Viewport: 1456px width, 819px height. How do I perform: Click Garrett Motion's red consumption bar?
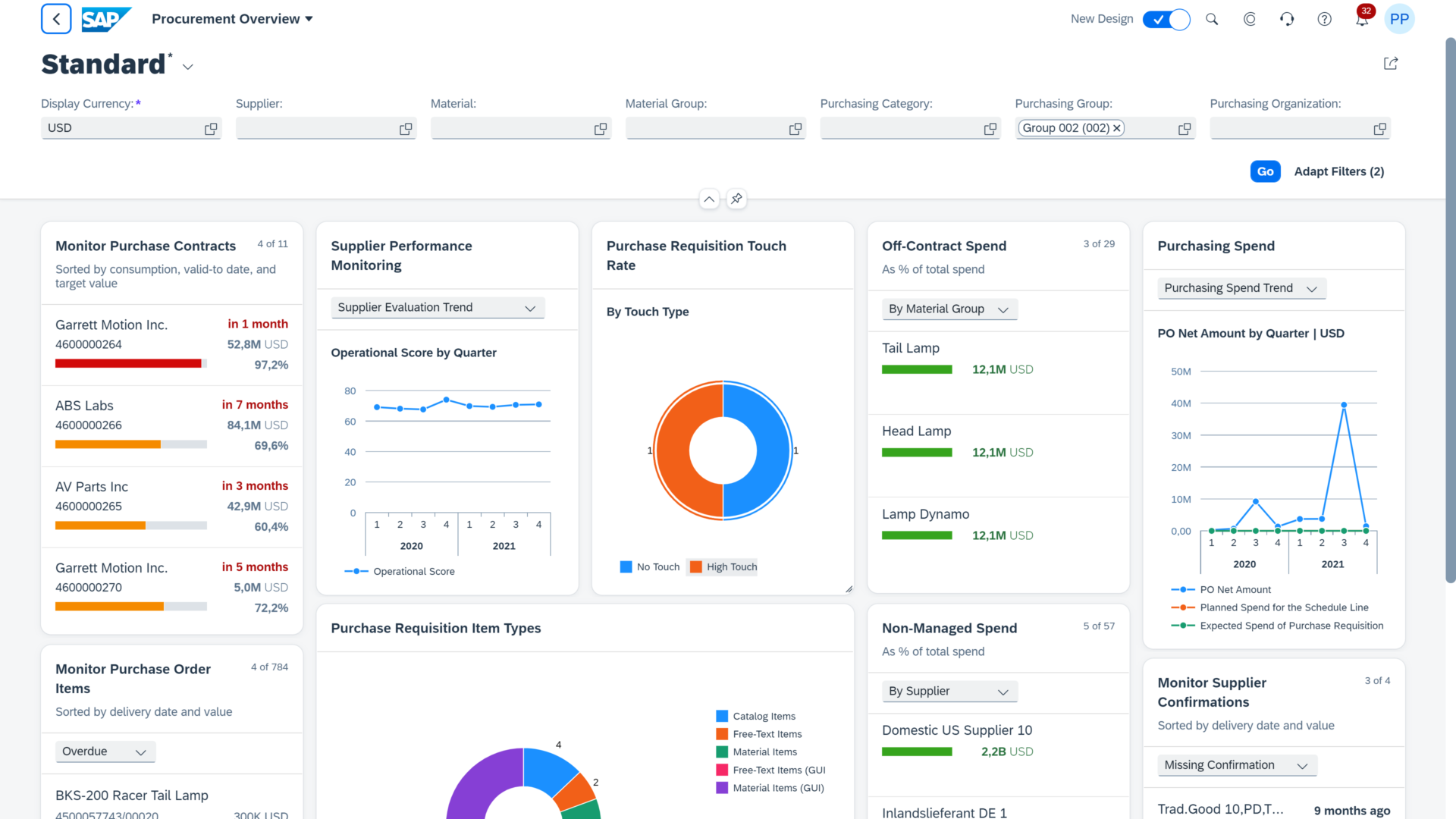click(x=130, y=363)
